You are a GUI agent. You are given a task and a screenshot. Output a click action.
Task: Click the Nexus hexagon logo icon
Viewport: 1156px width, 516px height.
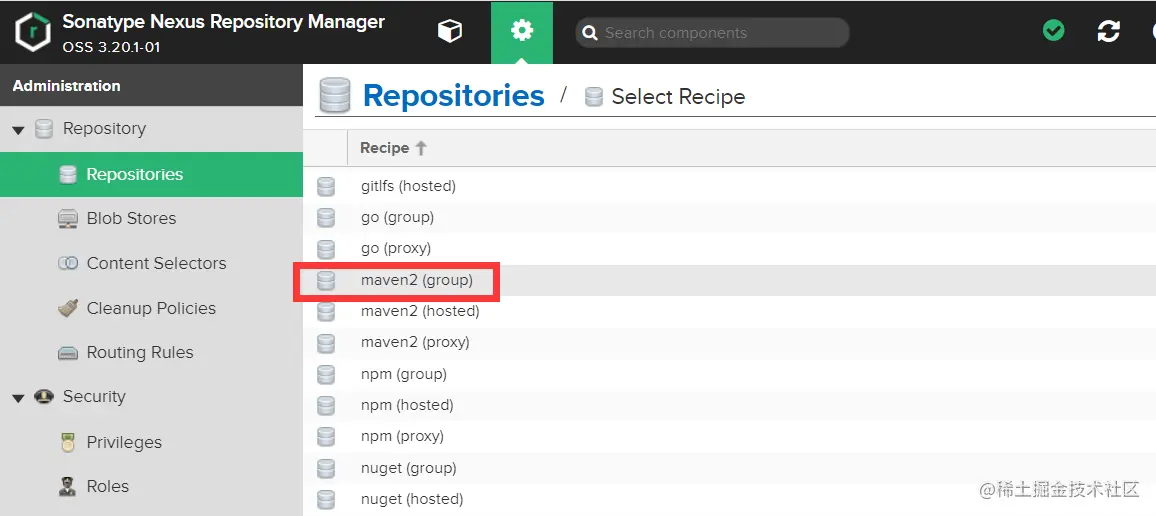32,32
